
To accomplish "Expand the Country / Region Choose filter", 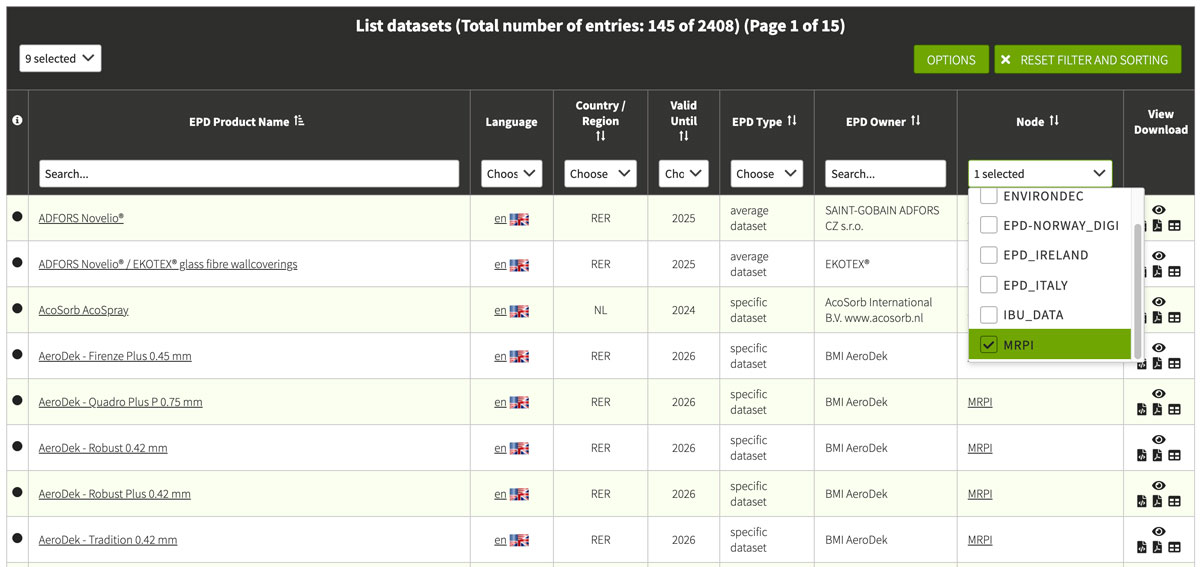I will (x=600, y=173).
